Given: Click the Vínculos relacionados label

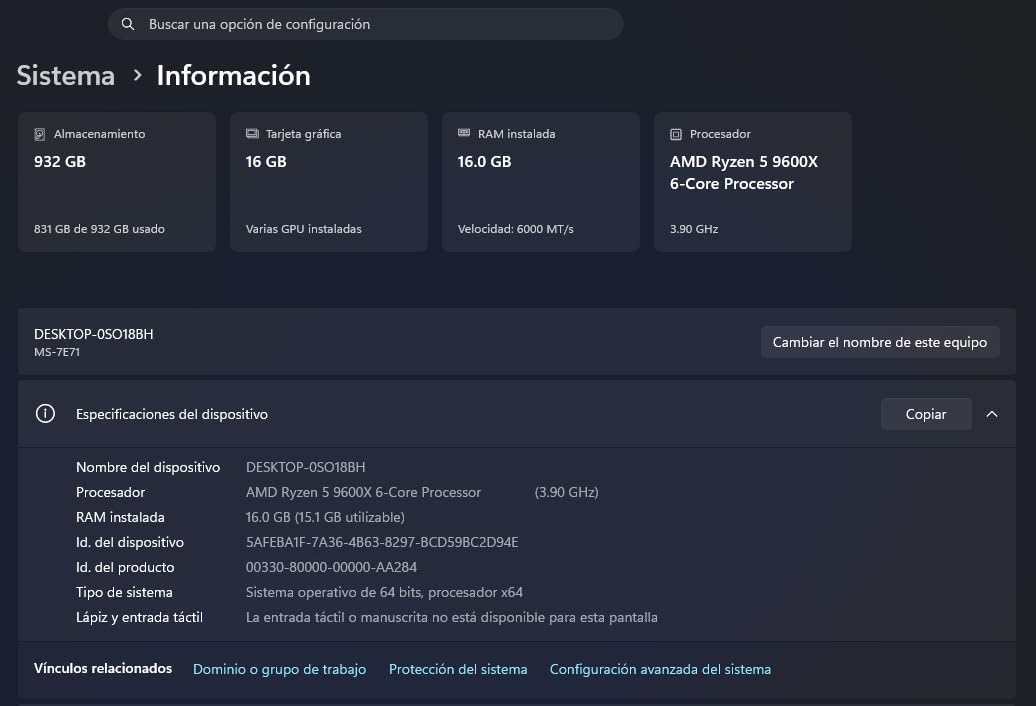Looking at the screenshot, I should pos(103,668).
